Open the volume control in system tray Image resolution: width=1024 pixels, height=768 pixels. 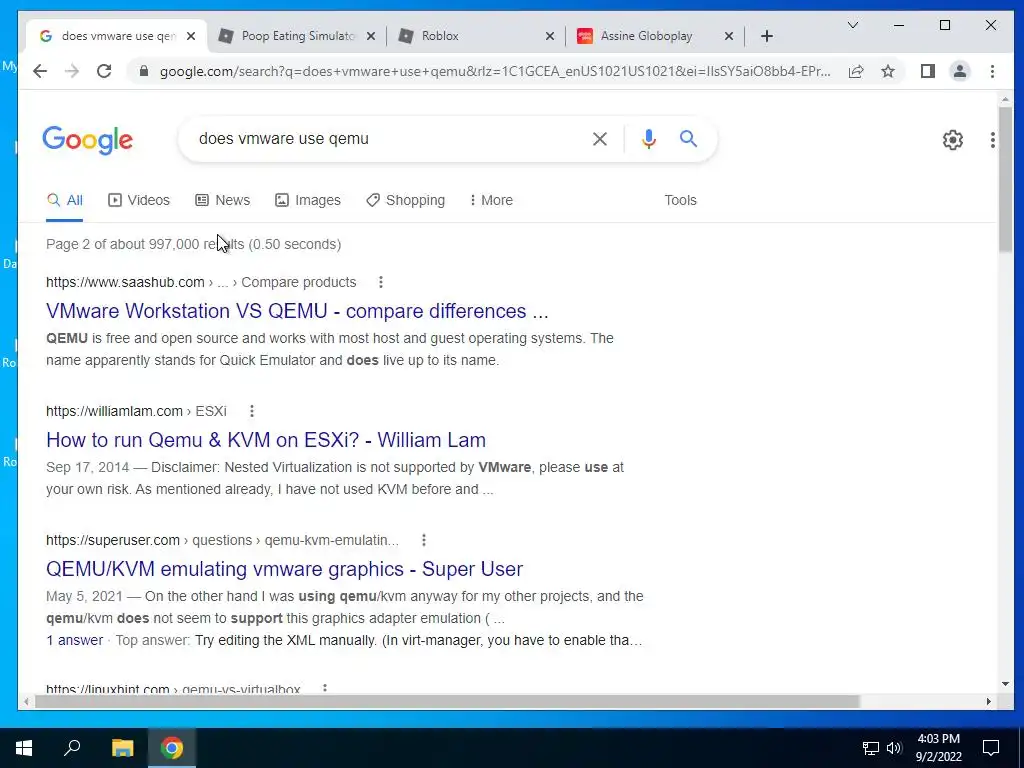pos(894,748)
